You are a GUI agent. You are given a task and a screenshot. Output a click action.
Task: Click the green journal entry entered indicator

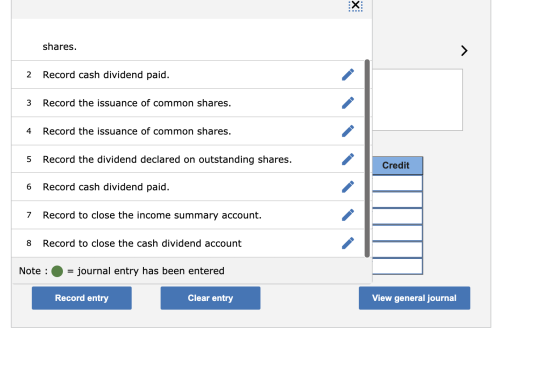(57, 271)
